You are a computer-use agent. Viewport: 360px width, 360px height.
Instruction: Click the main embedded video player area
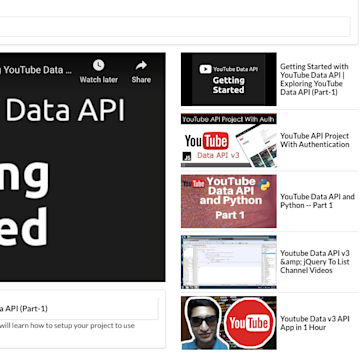pyautogui.click(x=83, y=167)
